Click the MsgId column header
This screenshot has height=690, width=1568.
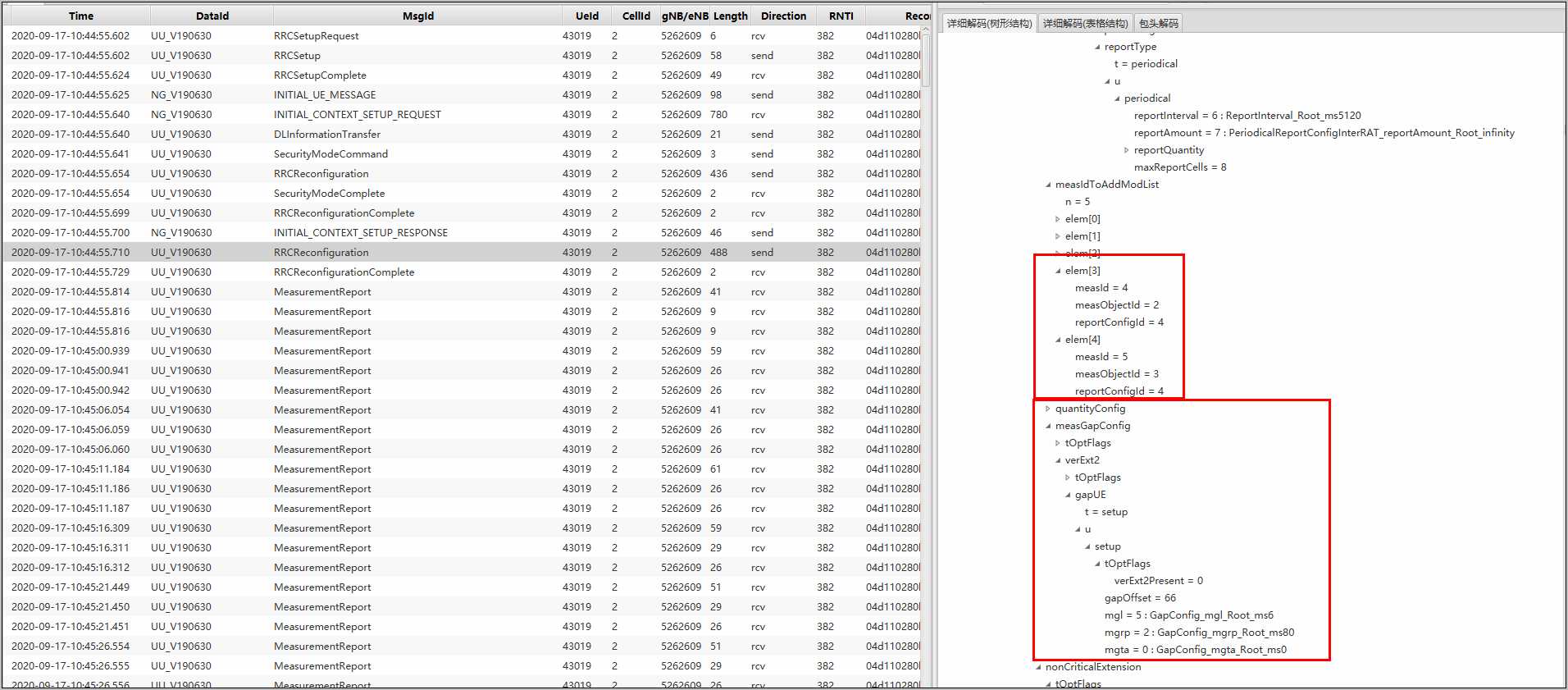[417, 16]
